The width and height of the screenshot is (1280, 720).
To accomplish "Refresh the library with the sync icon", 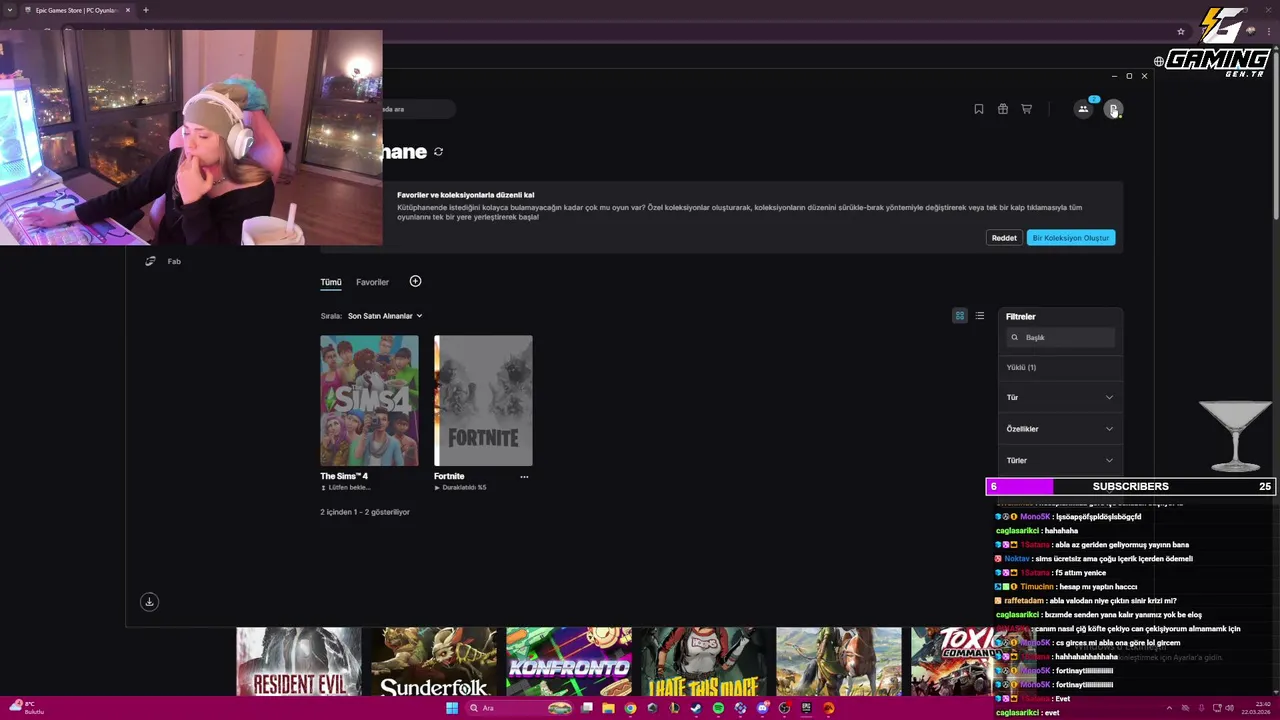I will coord(438,152).
